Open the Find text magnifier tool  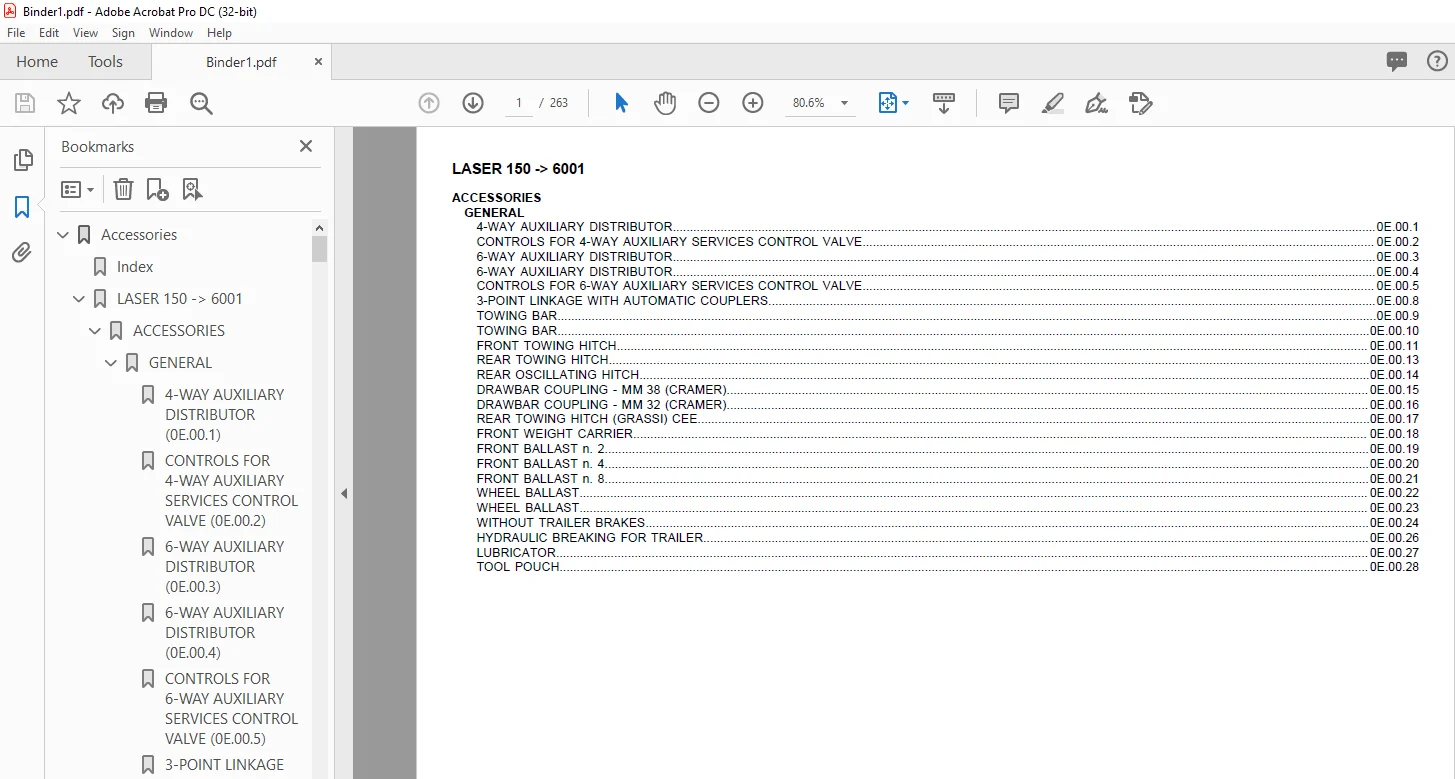coord(201,103)
